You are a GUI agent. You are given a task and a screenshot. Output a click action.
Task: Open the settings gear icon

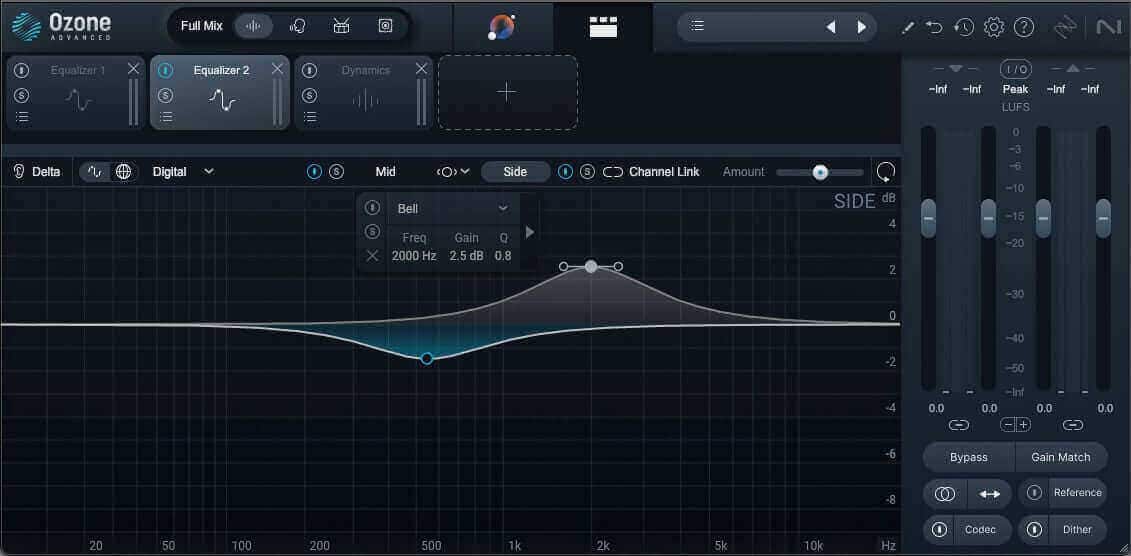[x=994, y=27]
